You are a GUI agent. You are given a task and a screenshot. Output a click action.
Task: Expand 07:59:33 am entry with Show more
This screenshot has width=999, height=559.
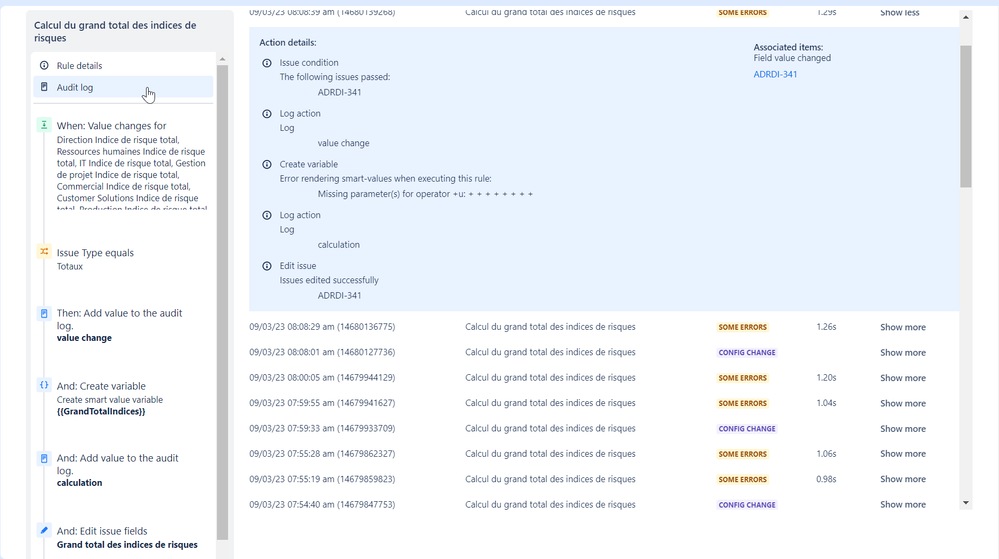[x=903, y=429]
